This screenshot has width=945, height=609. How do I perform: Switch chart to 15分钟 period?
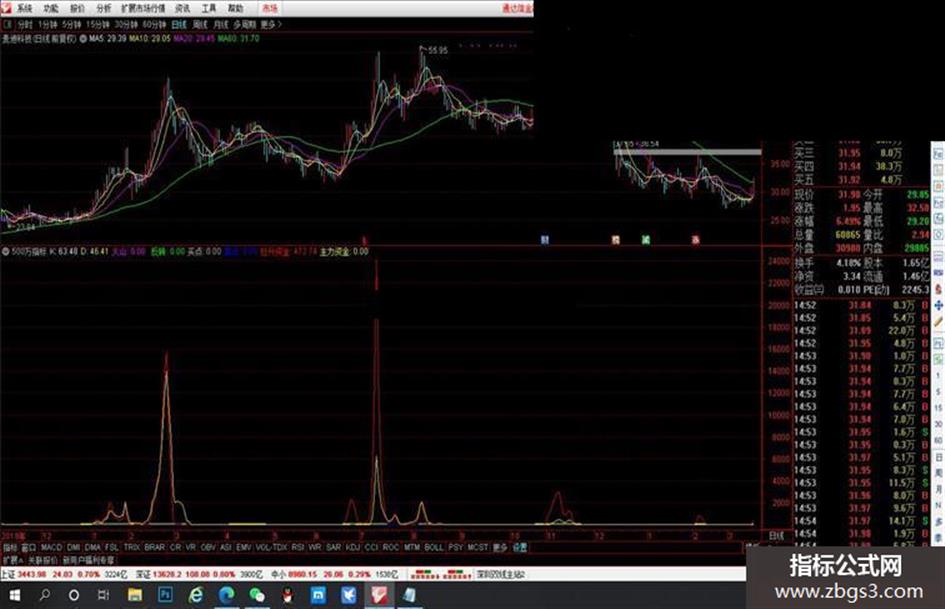97,25
